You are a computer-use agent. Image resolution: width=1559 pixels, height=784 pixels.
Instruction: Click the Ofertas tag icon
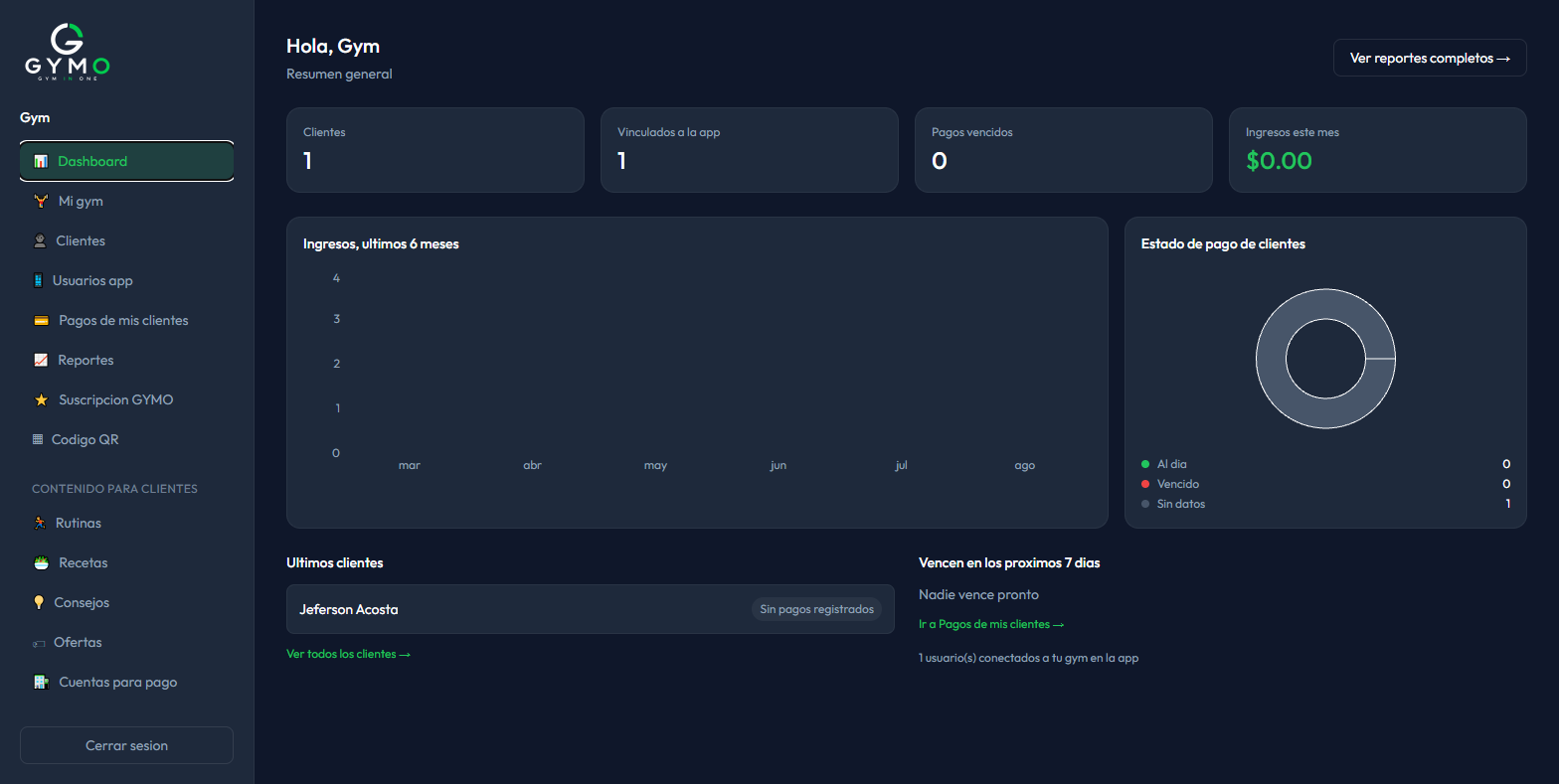(39, 643)
